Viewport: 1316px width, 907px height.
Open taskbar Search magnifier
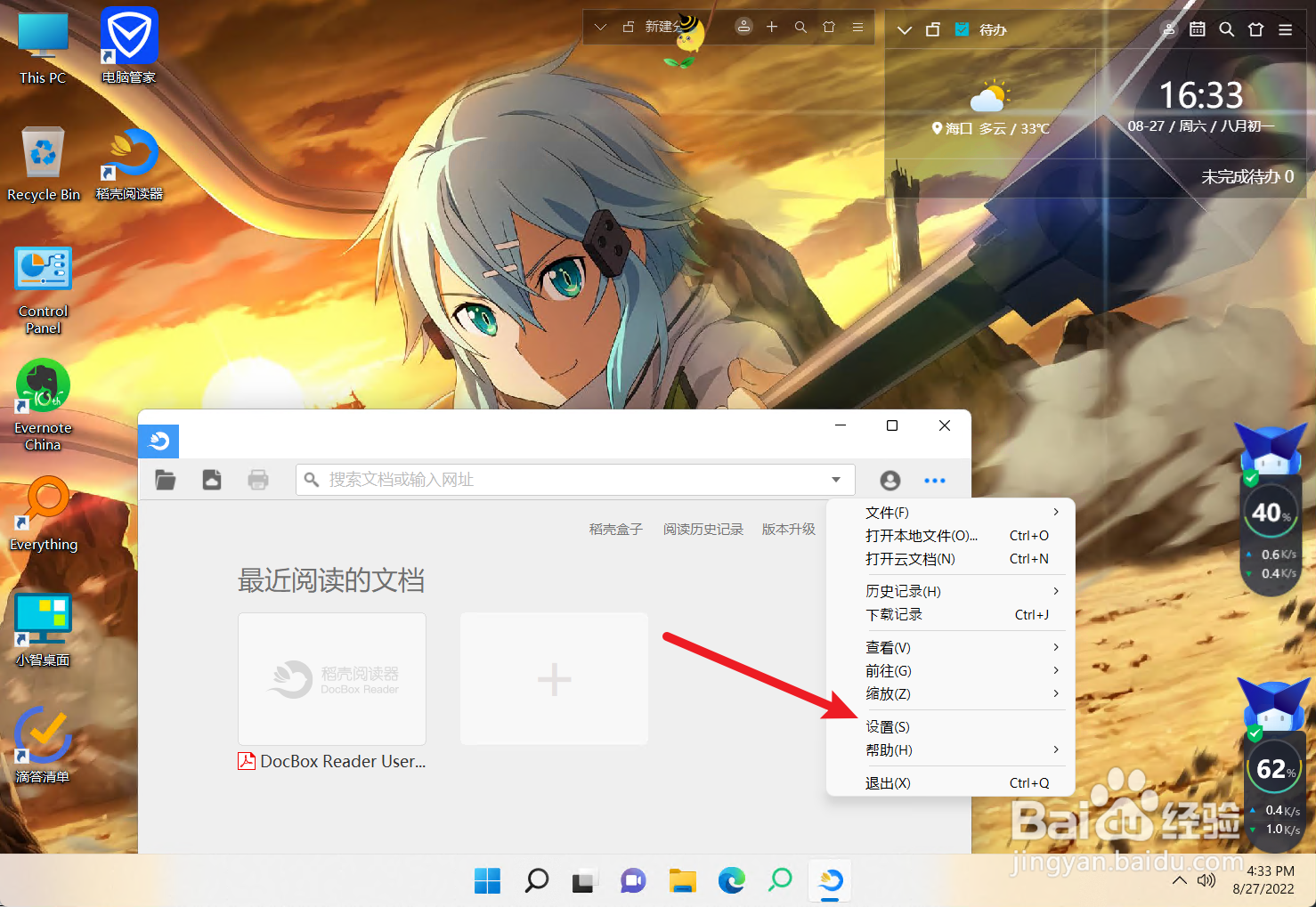click(x=536, y=880)
